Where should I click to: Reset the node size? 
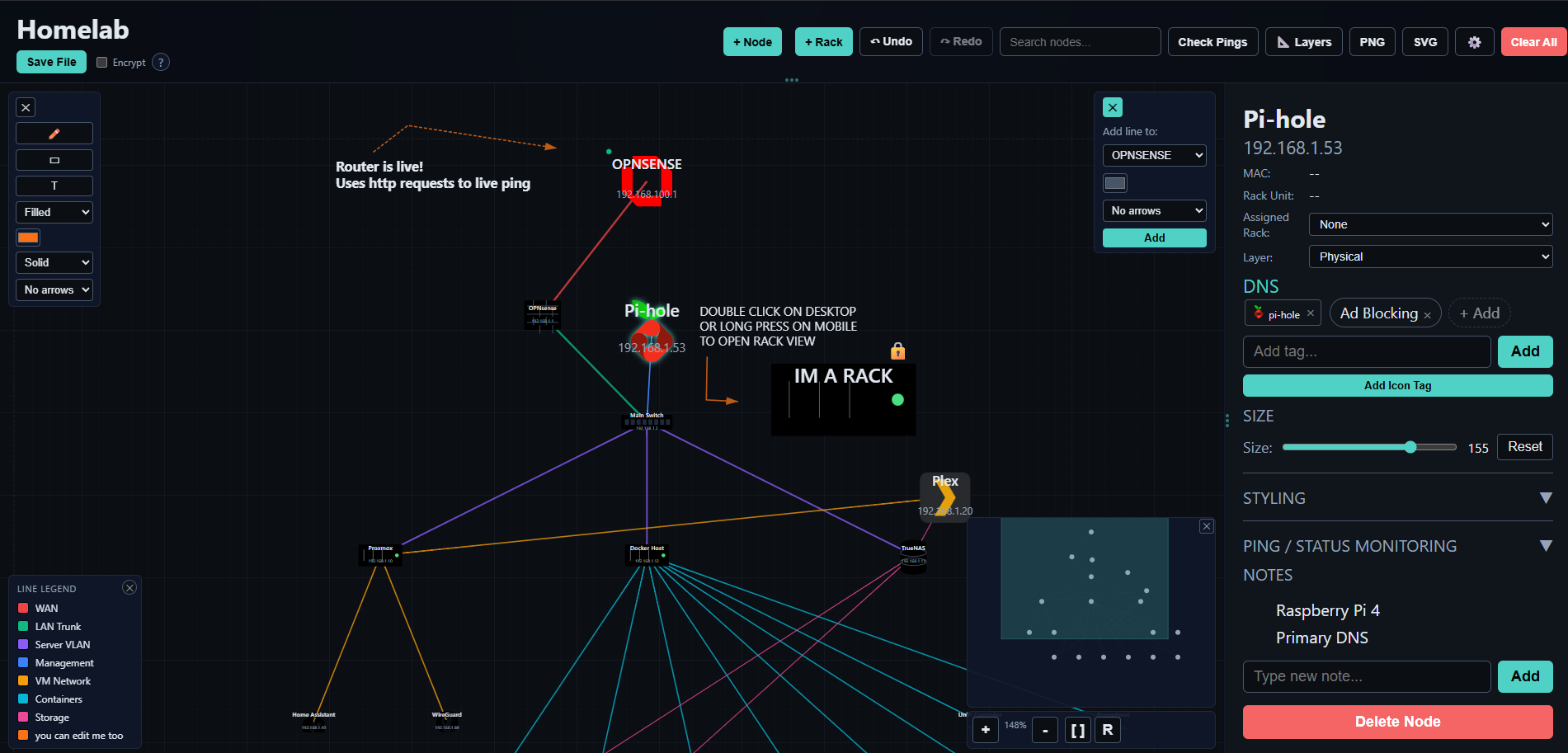1525,447
